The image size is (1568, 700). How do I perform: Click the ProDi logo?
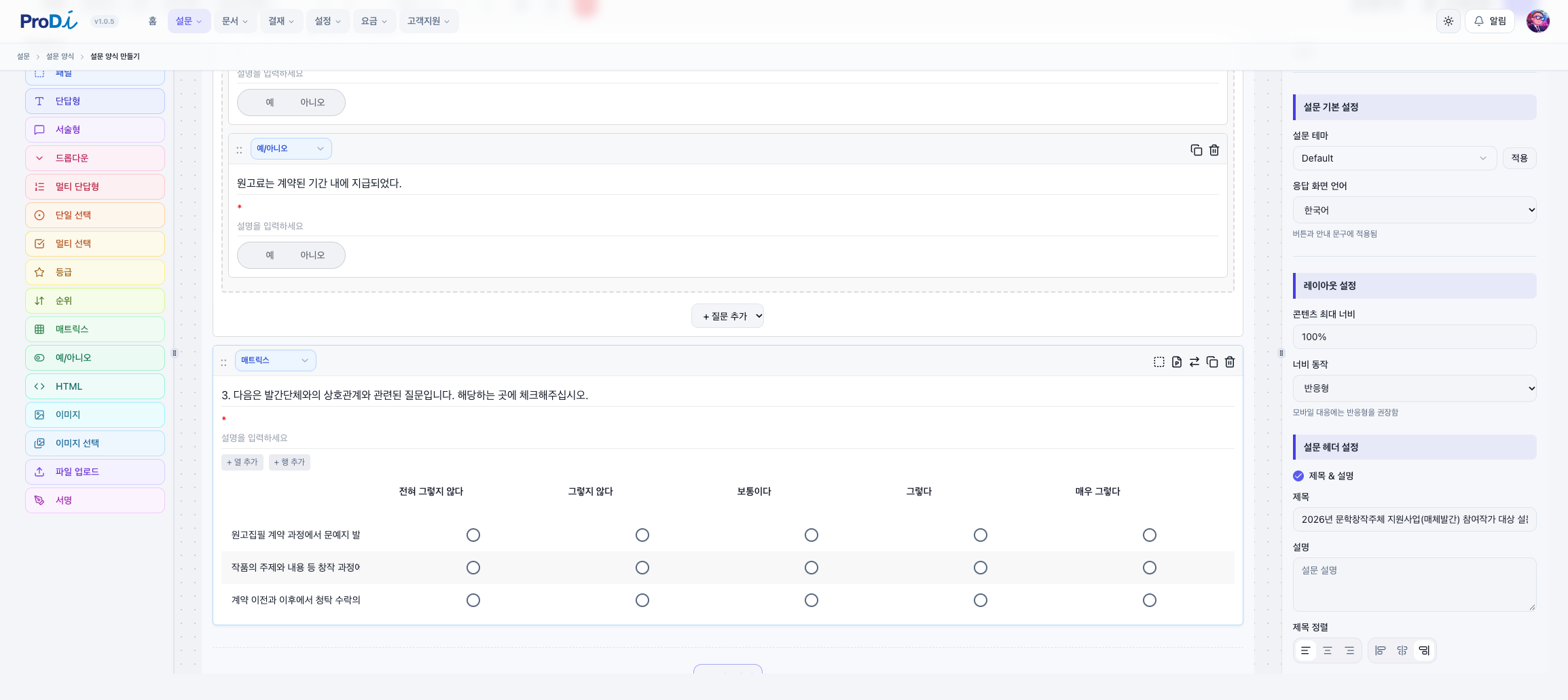(x=49, y=21)
